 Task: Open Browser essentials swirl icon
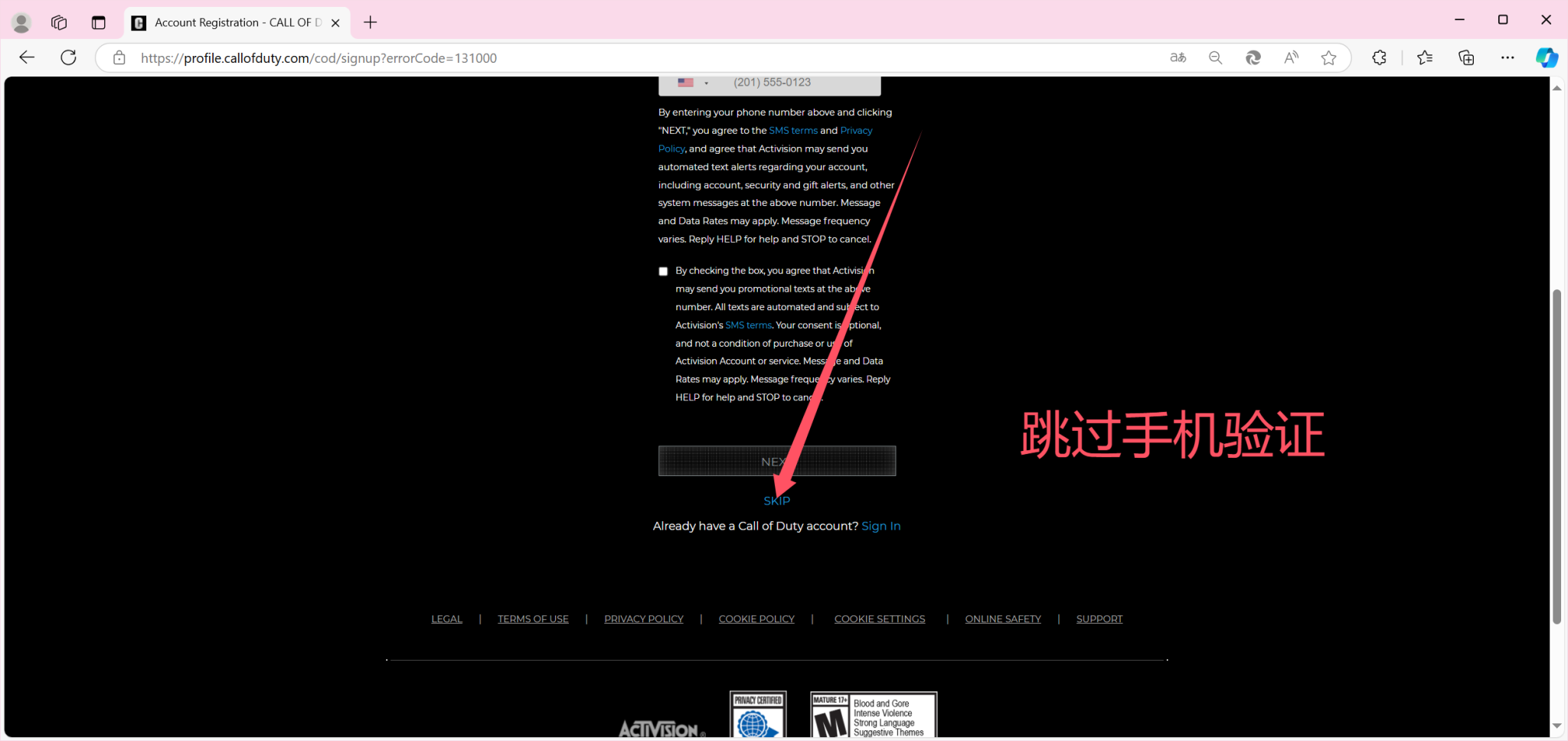tap(1253, 57)
